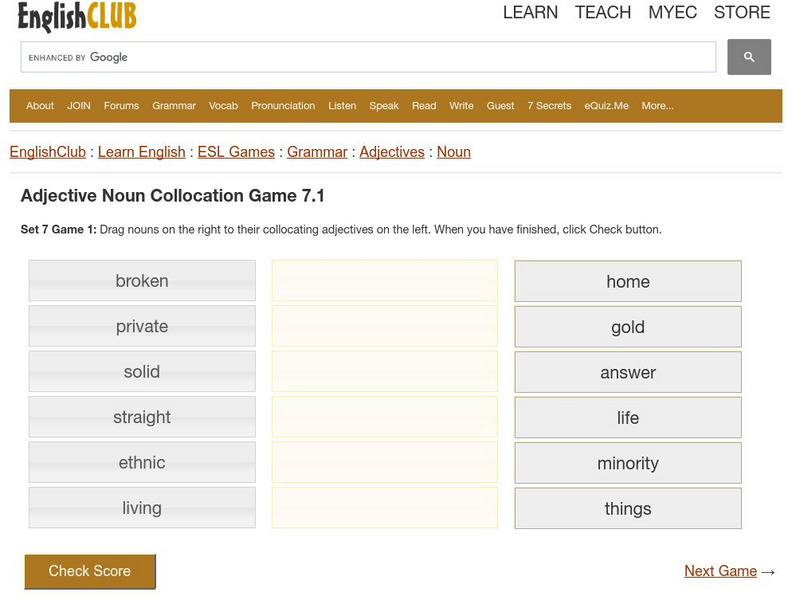Image resolution: width=792 pixels, height=600 pixels.
Task: Open 7 Secrets from the navigation bar
Action: 549,106
